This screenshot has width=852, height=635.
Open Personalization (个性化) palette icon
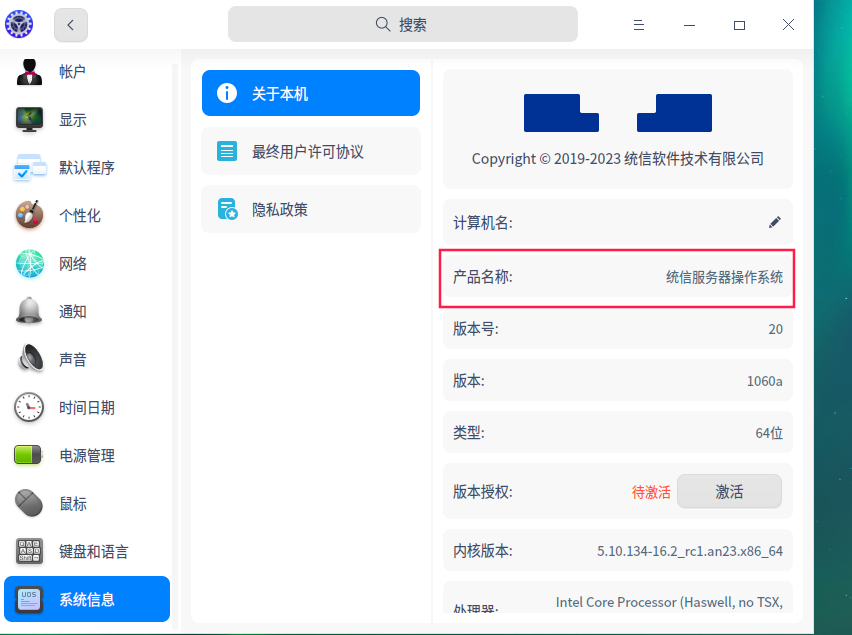pos(29,216)
